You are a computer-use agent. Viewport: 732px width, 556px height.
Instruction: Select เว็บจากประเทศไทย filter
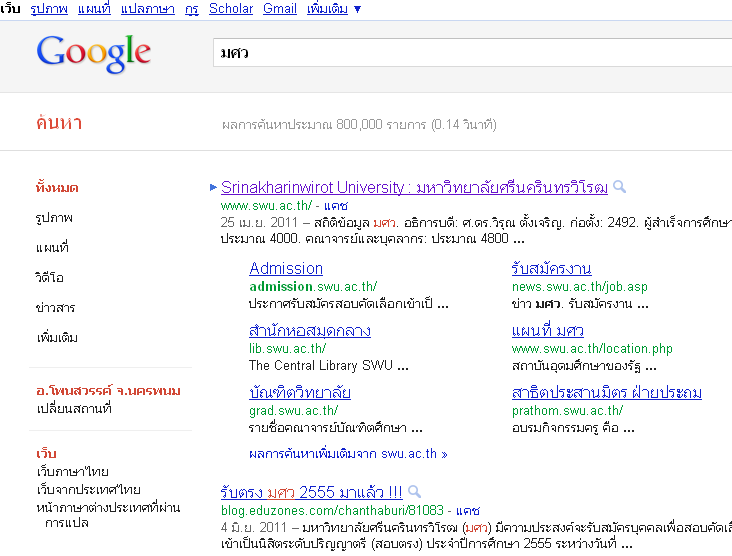click(x=88, y=489)
